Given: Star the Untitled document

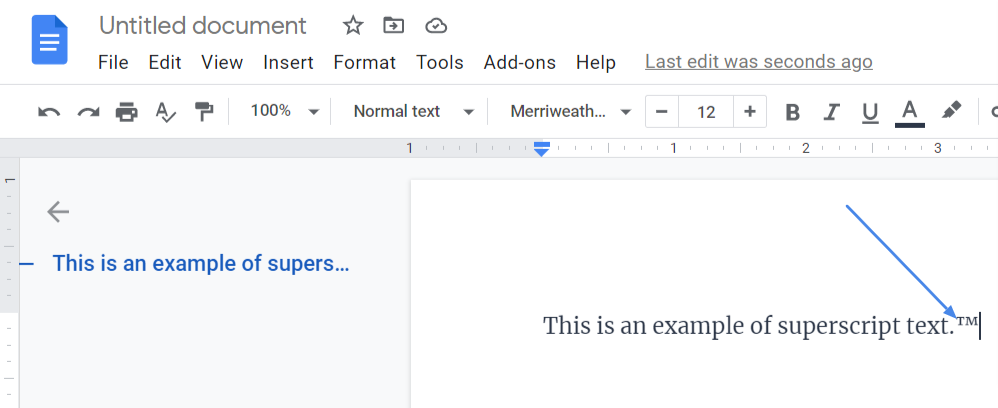Looking at the screenshot, I should (x=353, y=26).
